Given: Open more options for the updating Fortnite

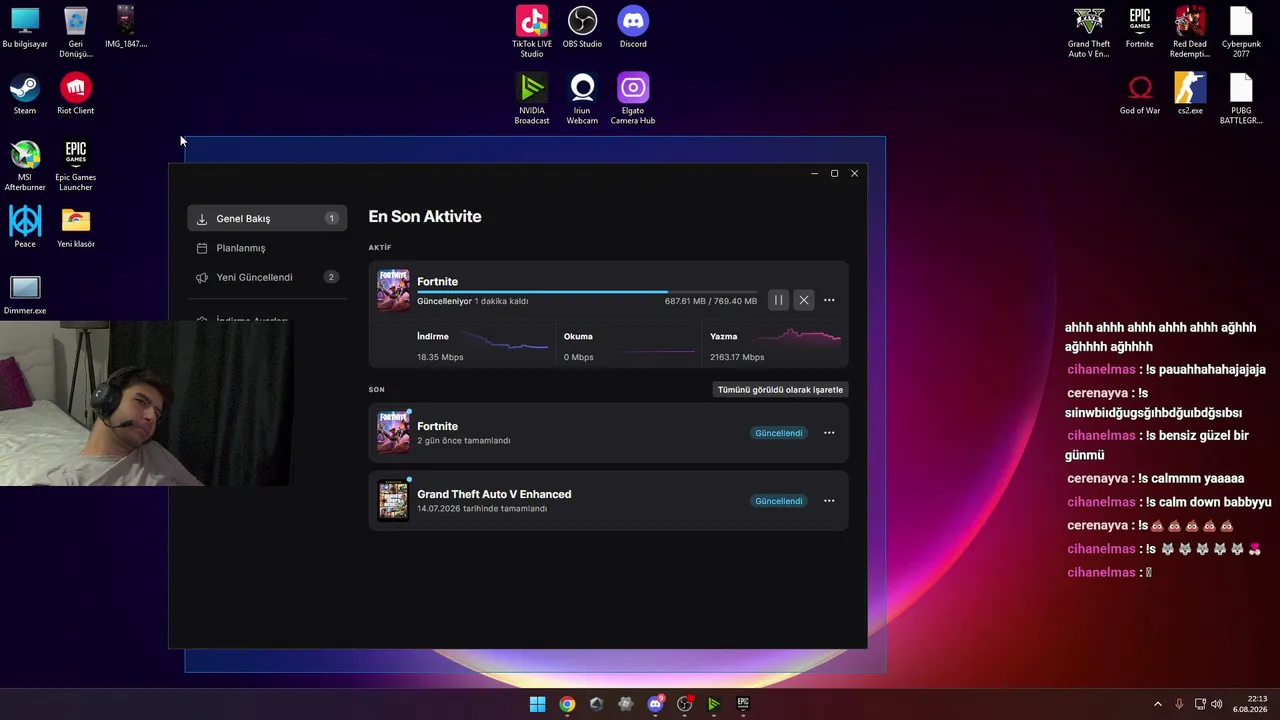Looking at the screenshot, I should 829,300.
